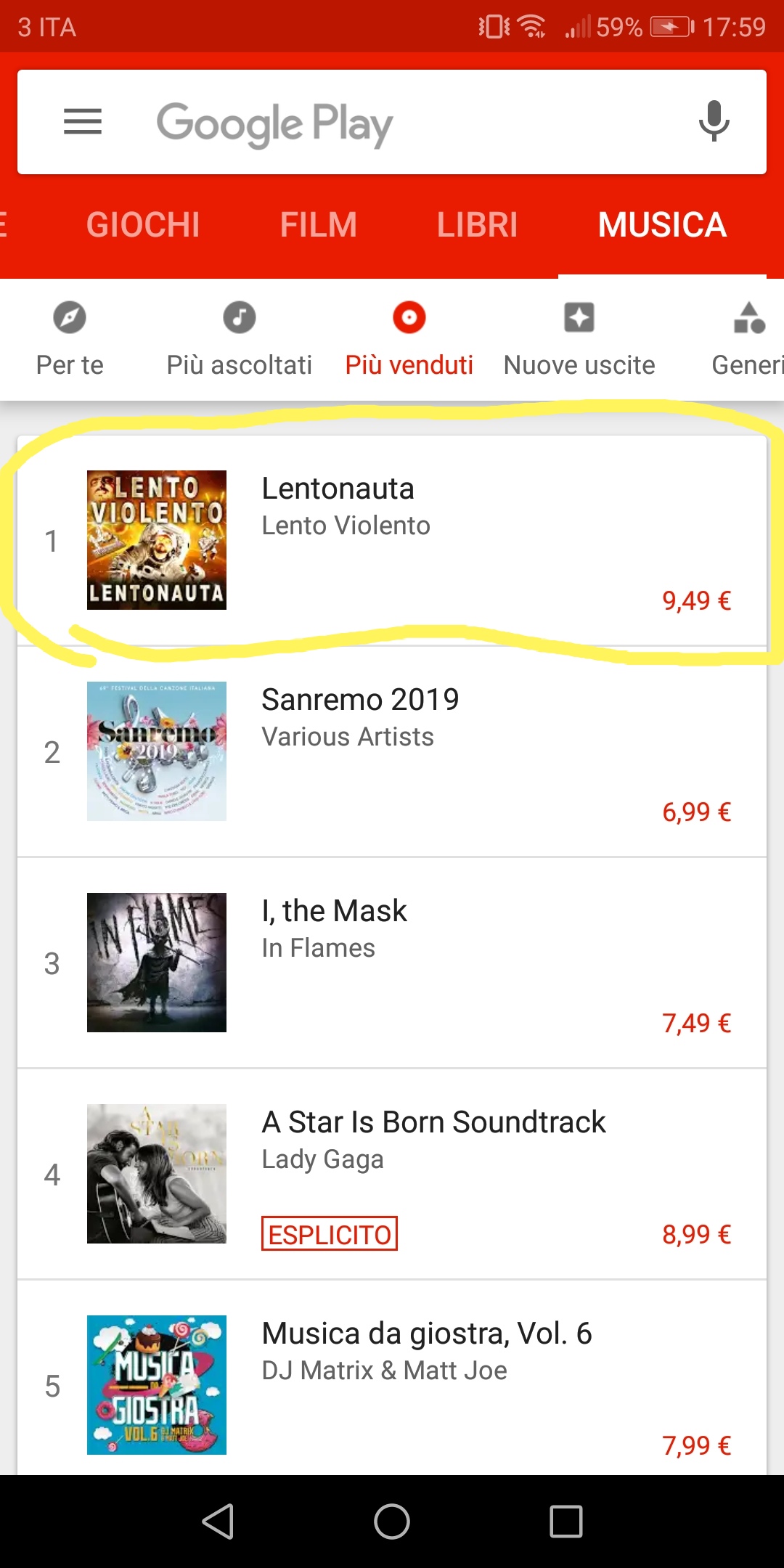Switch to the GIOCHI tab
784x1568 pixels.
(x=143, y=225)
